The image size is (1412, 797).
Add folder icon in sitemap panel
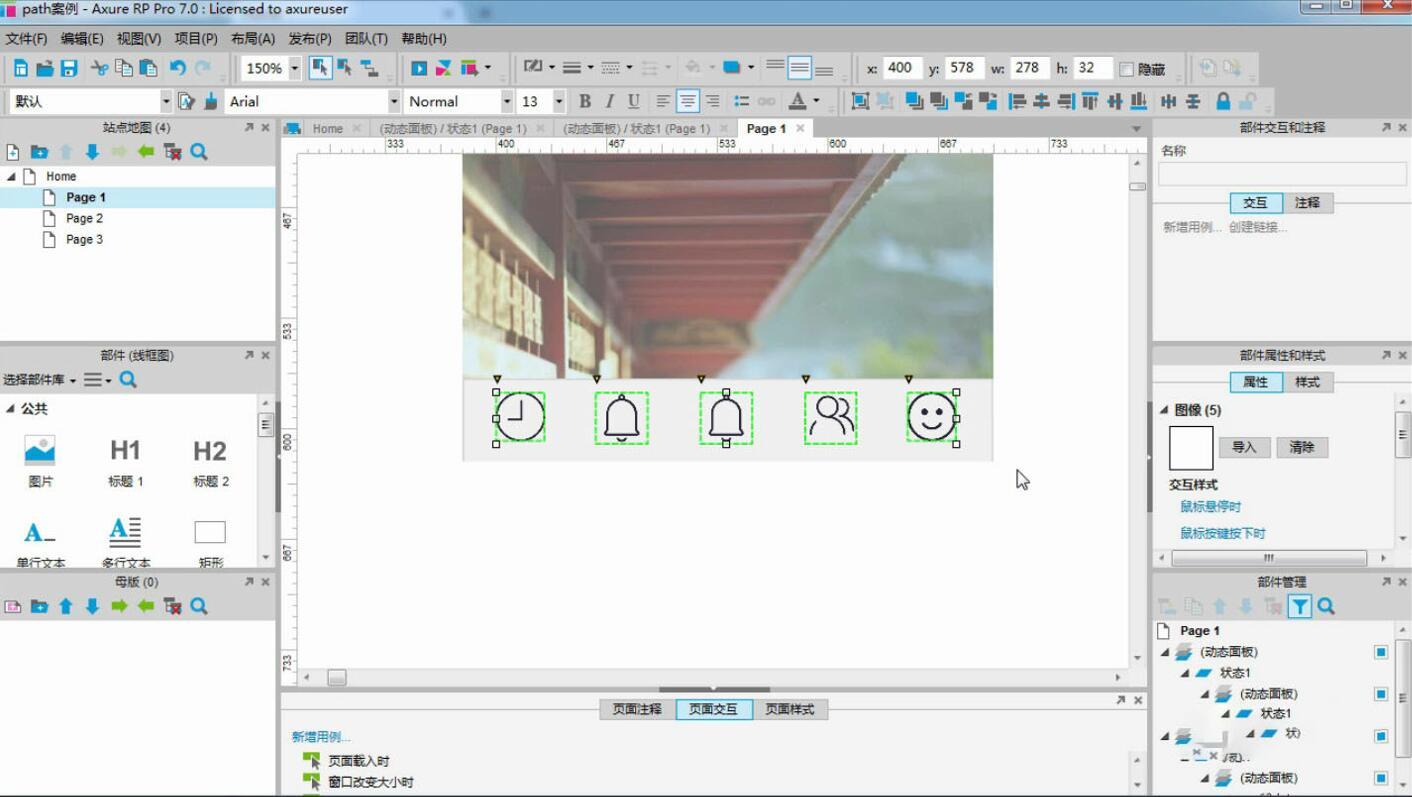click(39, 152)
